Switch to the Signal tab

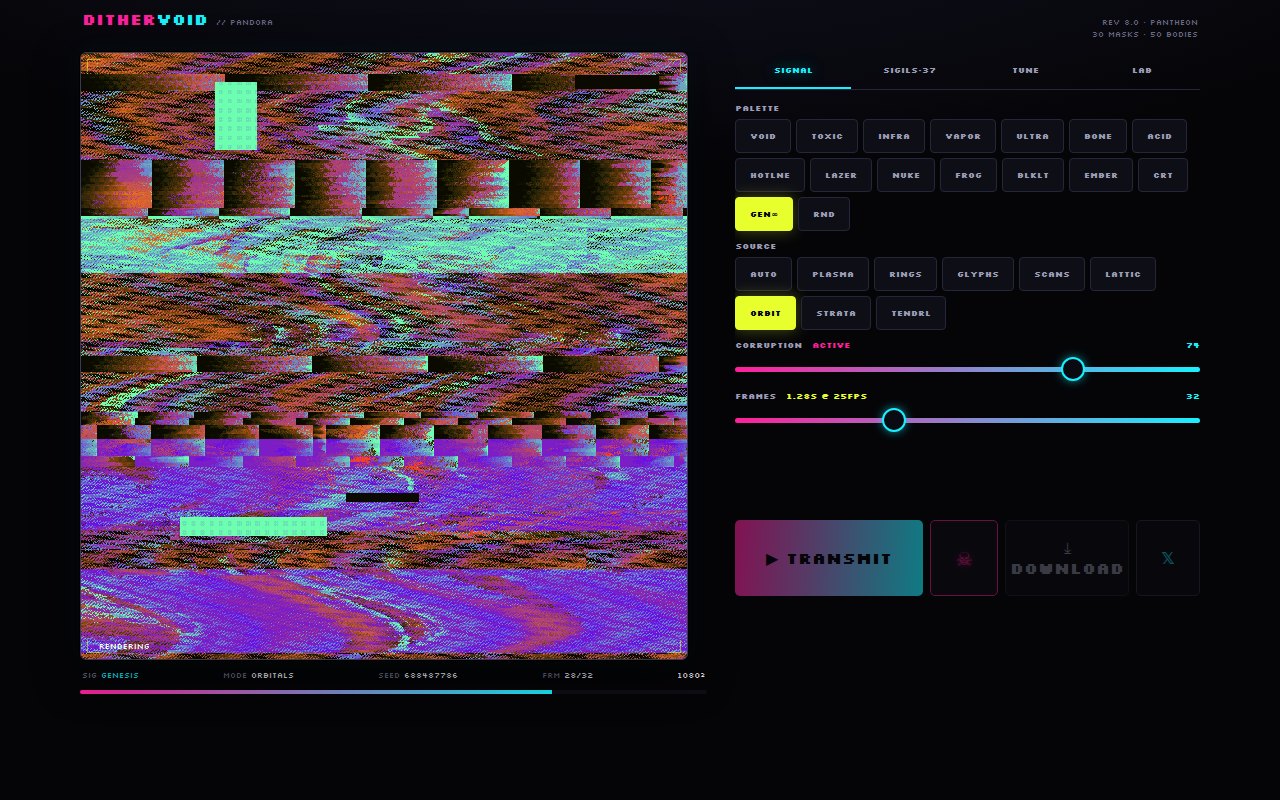coord(793,71)
